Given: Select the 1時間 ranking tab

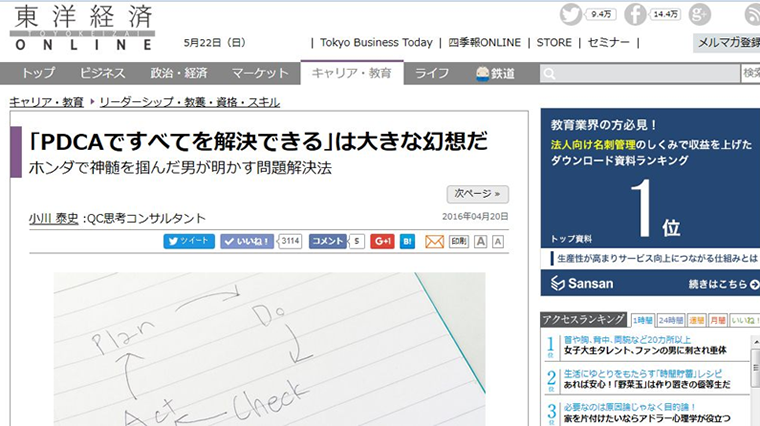Looking at the screenshot, I should [642, 320].
